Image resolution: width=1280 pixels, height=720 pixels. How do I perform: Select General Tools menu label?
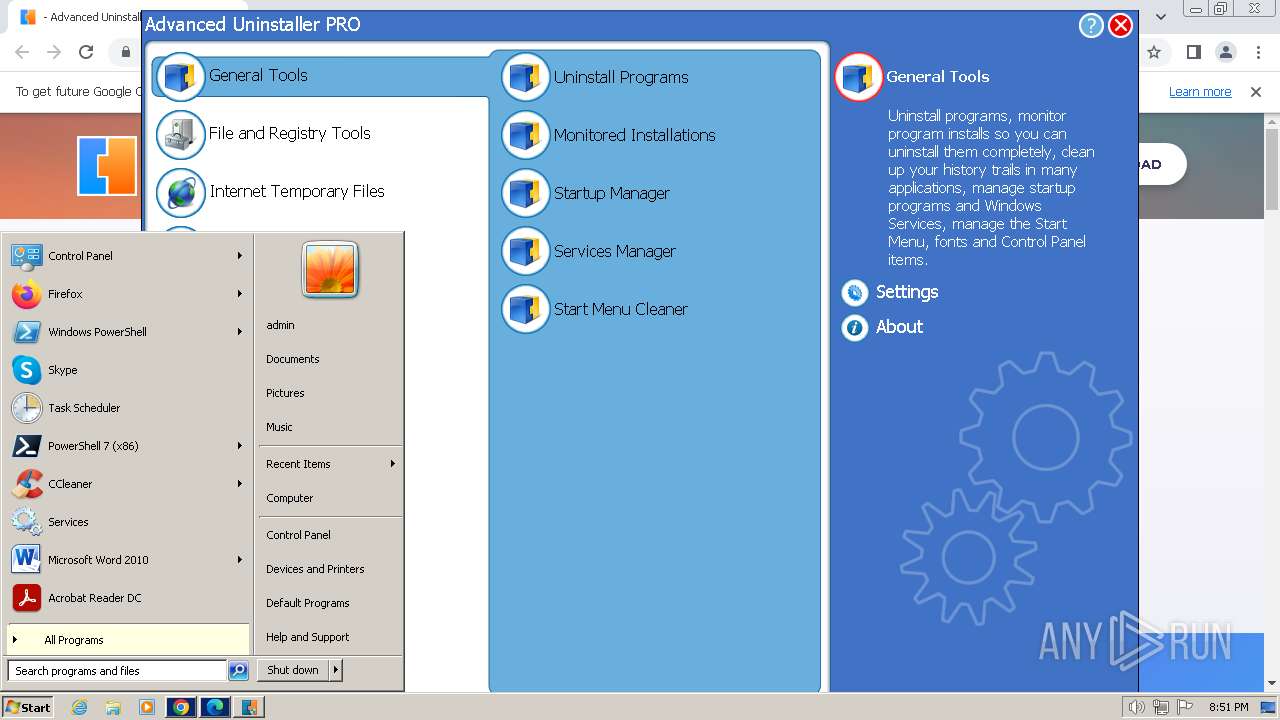point(258,75)
